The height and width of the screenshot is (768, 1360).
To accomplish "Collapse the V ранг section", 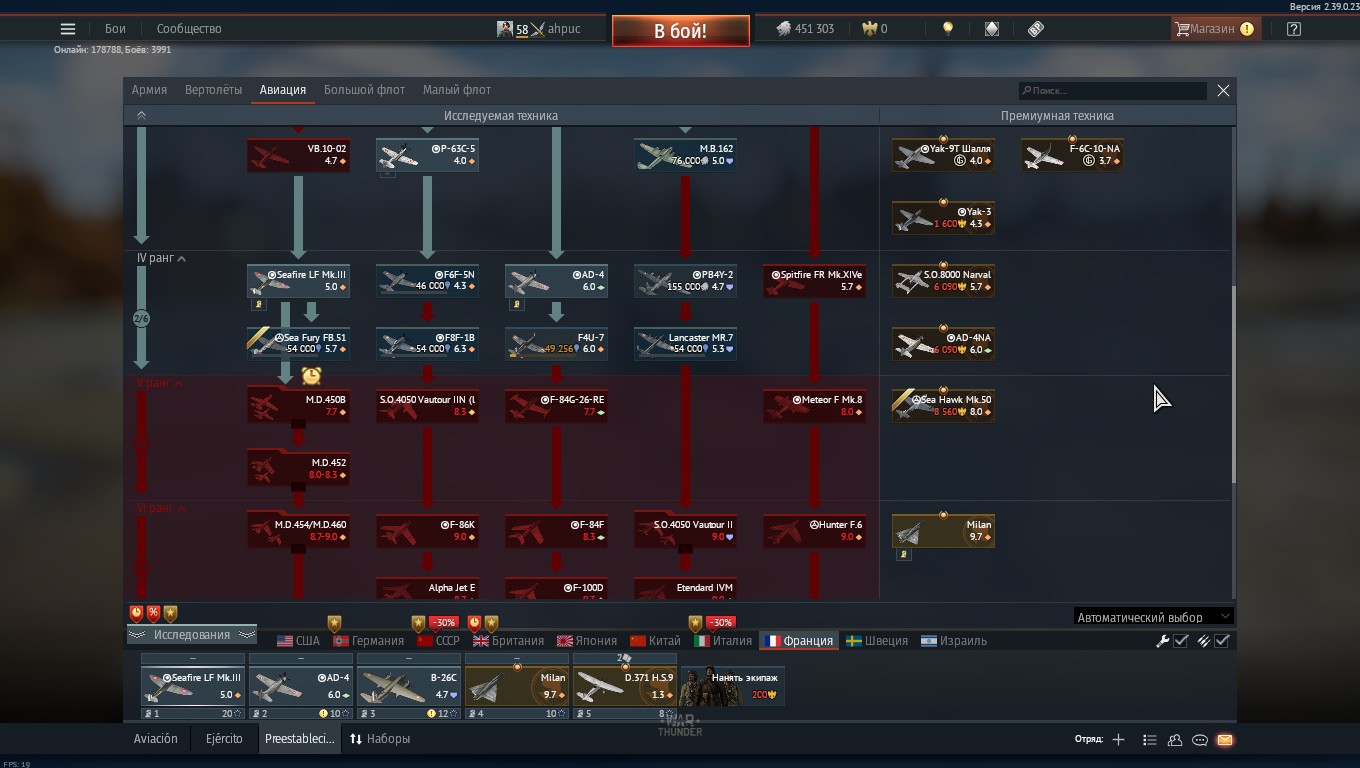I will click(160, 383).
